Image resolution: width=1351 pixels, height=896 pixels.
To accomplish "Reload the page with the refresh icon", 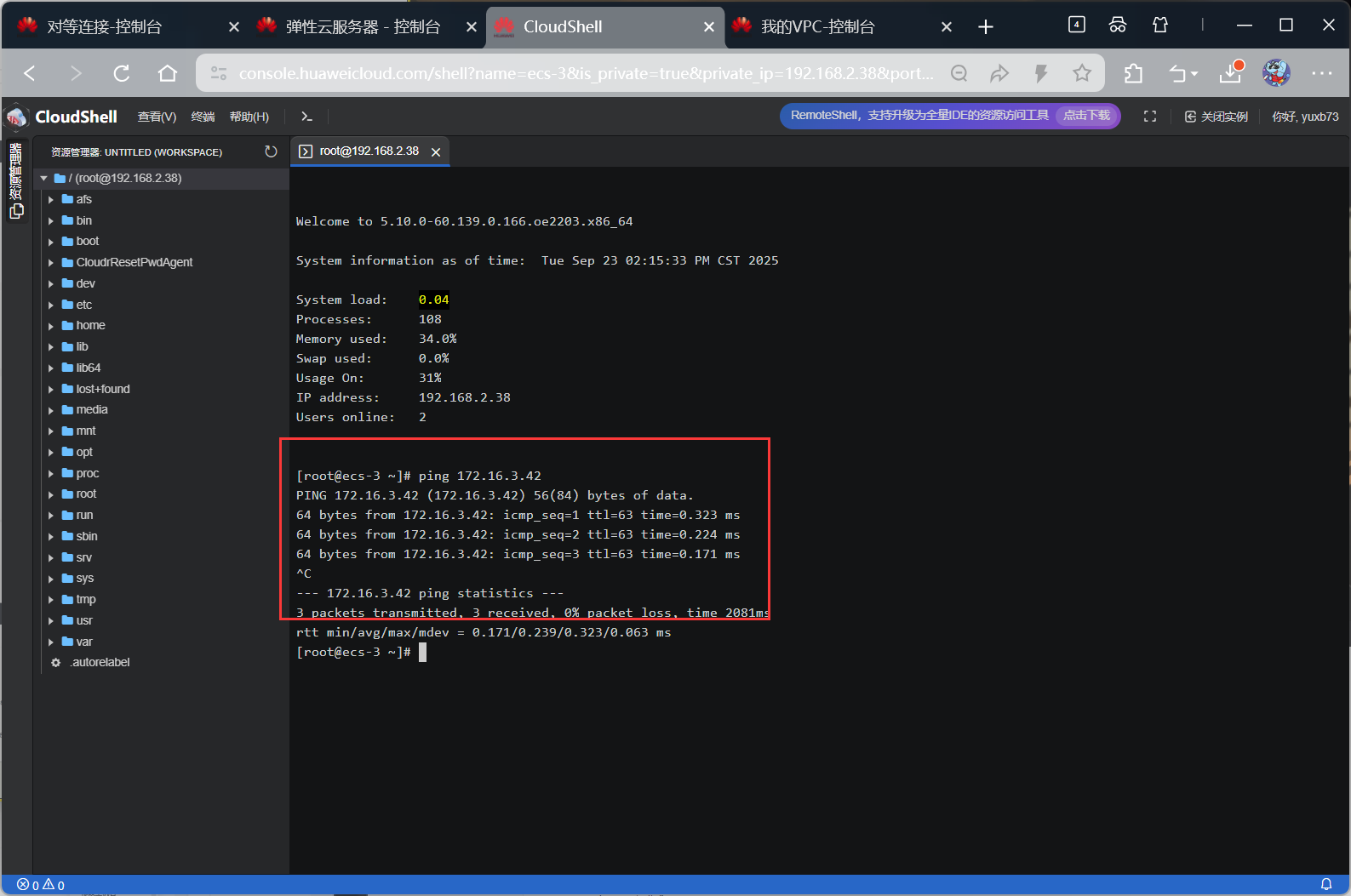I will [x=122, y=73].
